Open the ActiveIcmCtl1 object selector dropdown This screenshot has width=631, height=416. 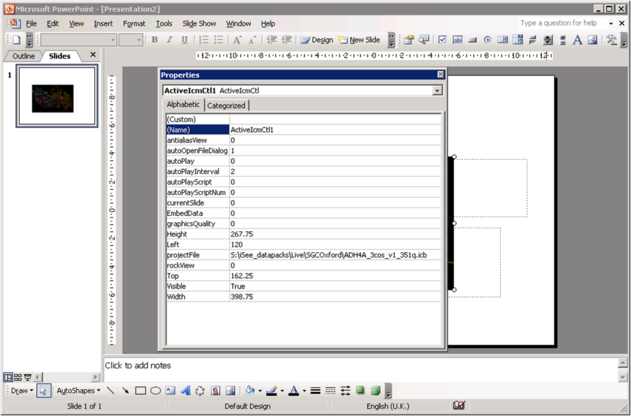coord(437,90)
